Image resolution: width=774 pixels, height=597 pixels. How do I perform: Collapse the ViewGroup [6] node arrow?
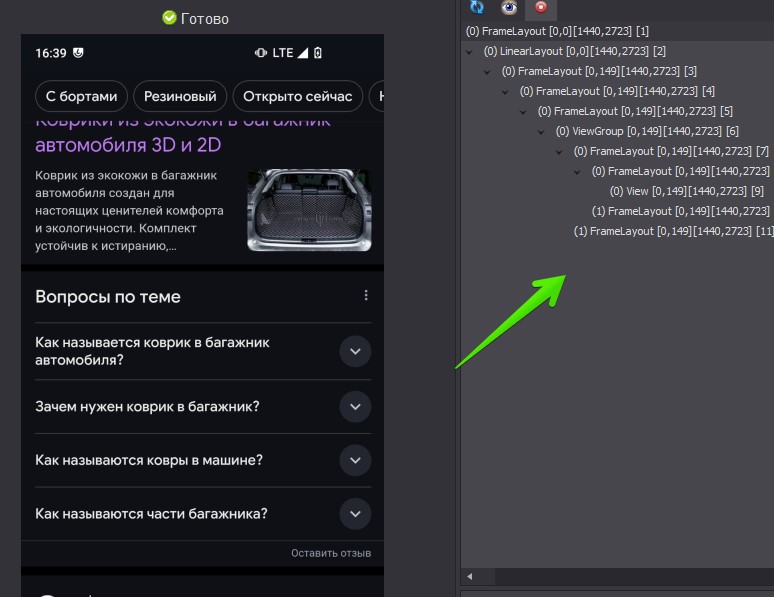[541, 132]
